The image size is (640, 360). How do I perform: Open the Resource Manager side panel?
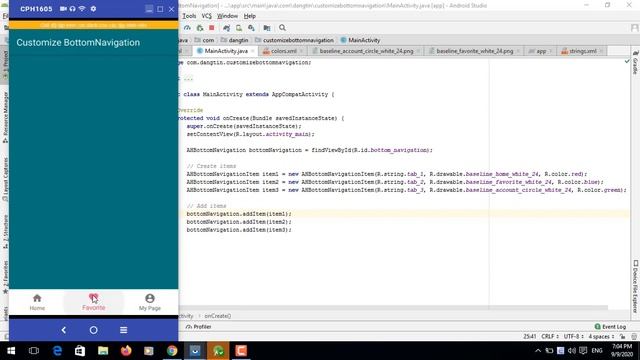5,117
